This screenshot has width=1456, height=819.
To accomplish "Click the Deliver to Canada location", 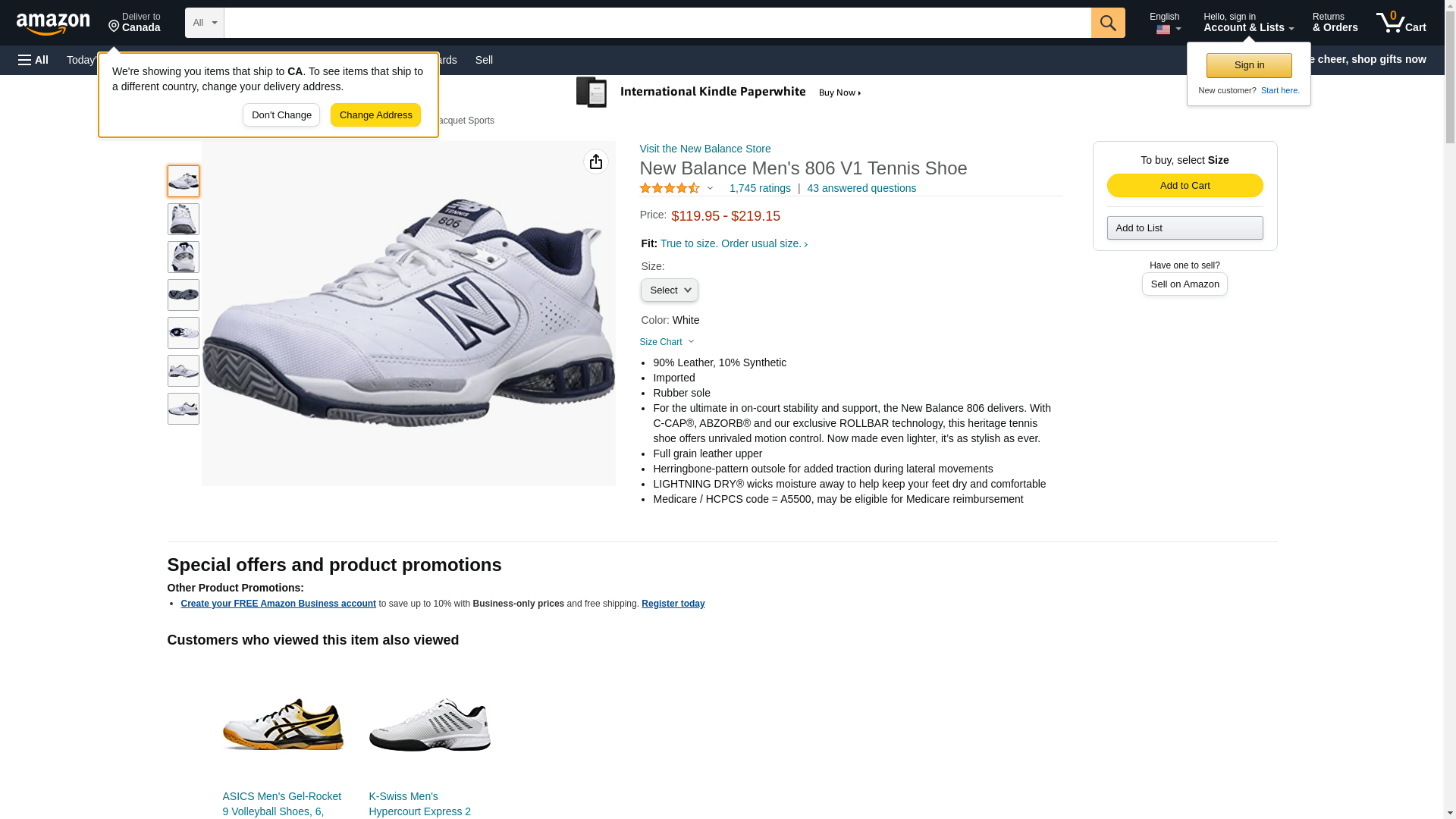I will point(134,23).
